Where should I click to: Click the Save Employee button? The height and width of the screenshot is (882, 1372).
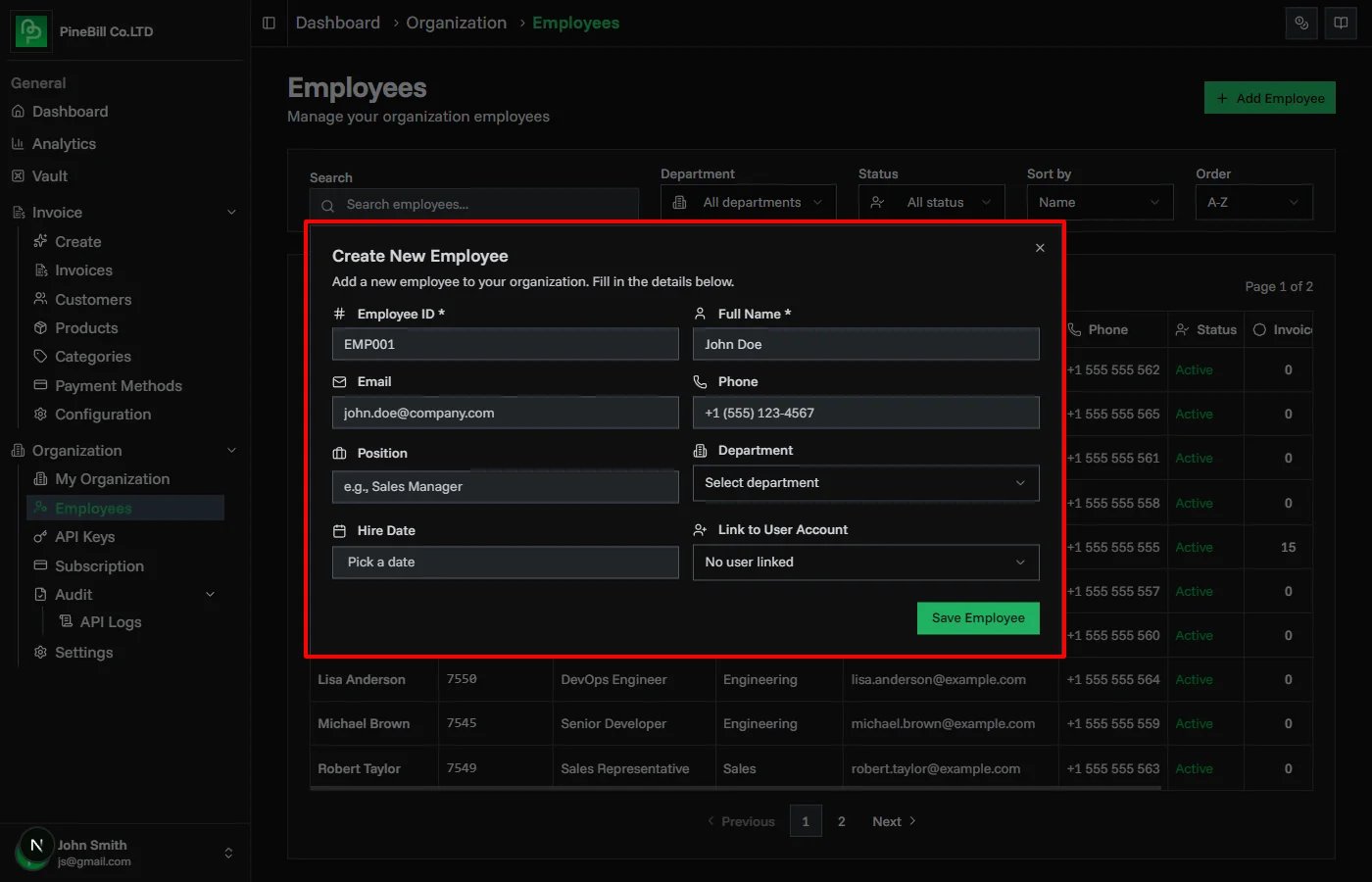[977, 618]
